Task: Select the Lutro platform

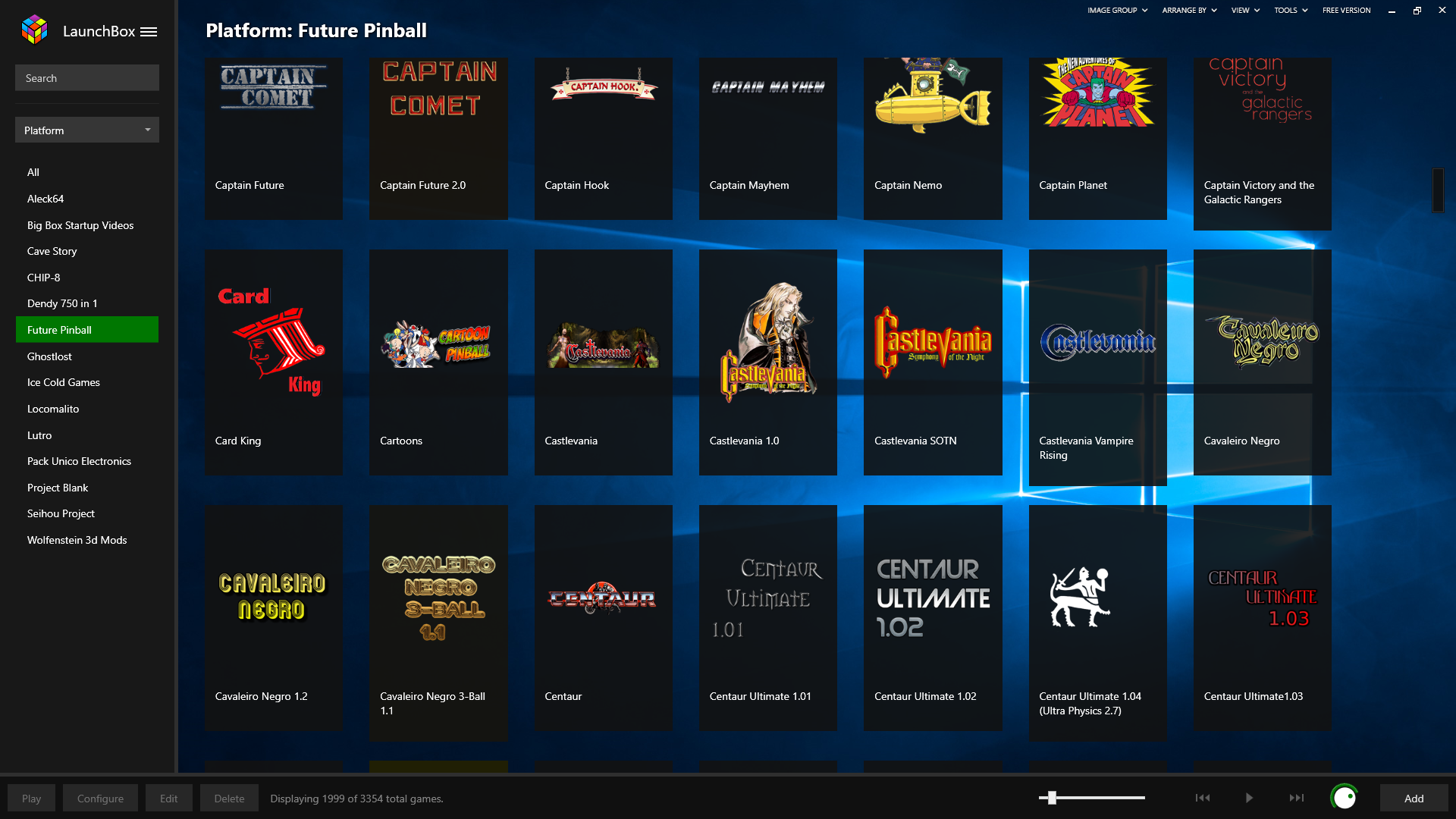Action: [x=87, y=435]
